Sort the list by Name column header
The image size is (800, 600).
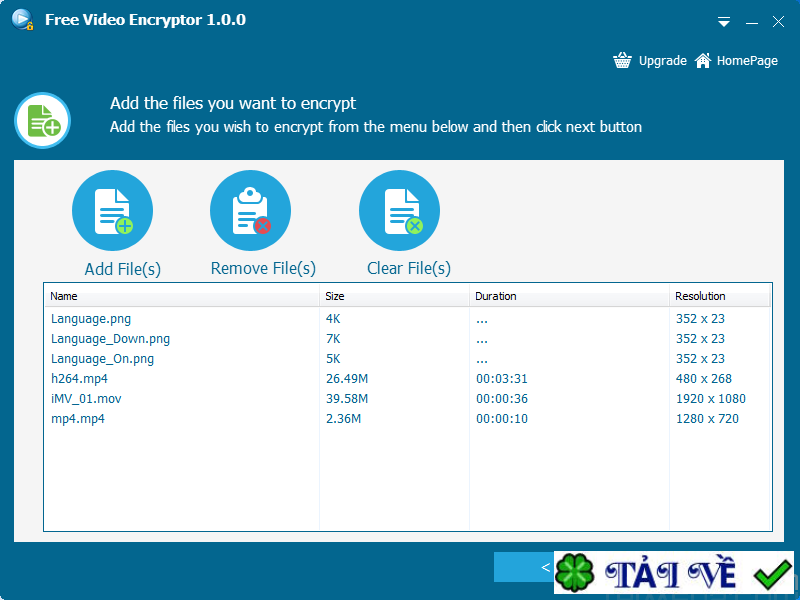(x=64, y=296)
